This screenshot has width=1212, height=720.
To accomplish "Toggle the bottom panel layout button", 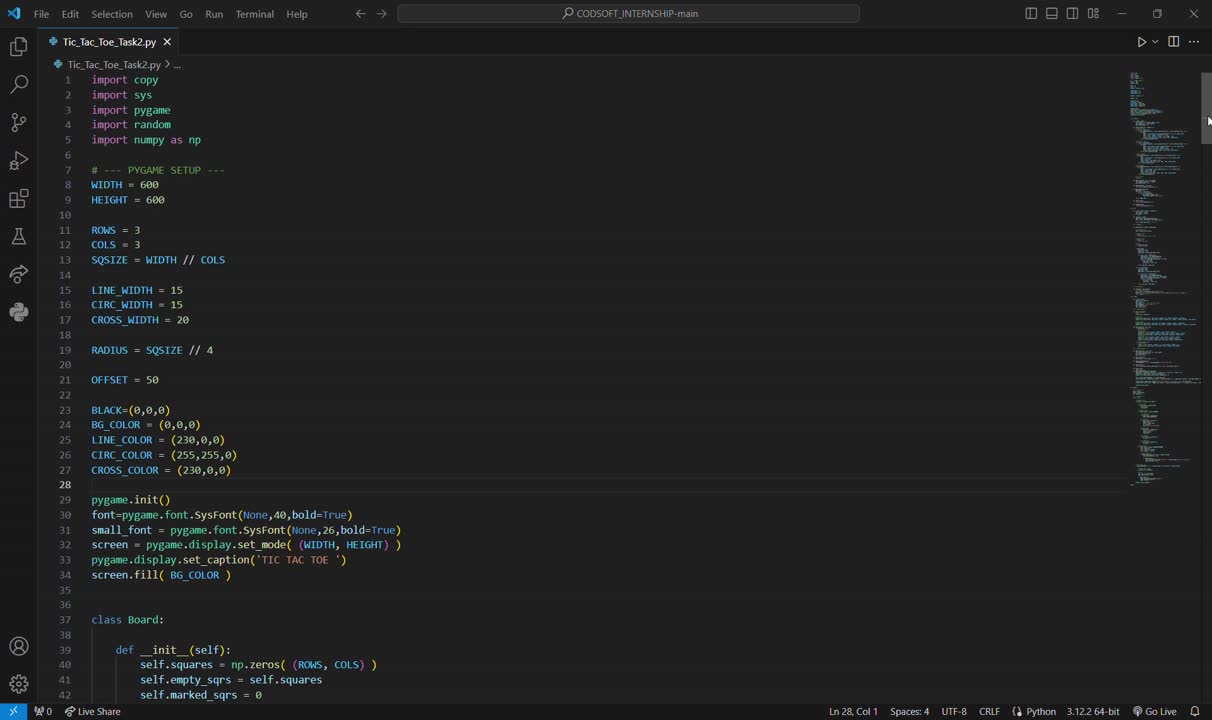I will (1052, 14).
